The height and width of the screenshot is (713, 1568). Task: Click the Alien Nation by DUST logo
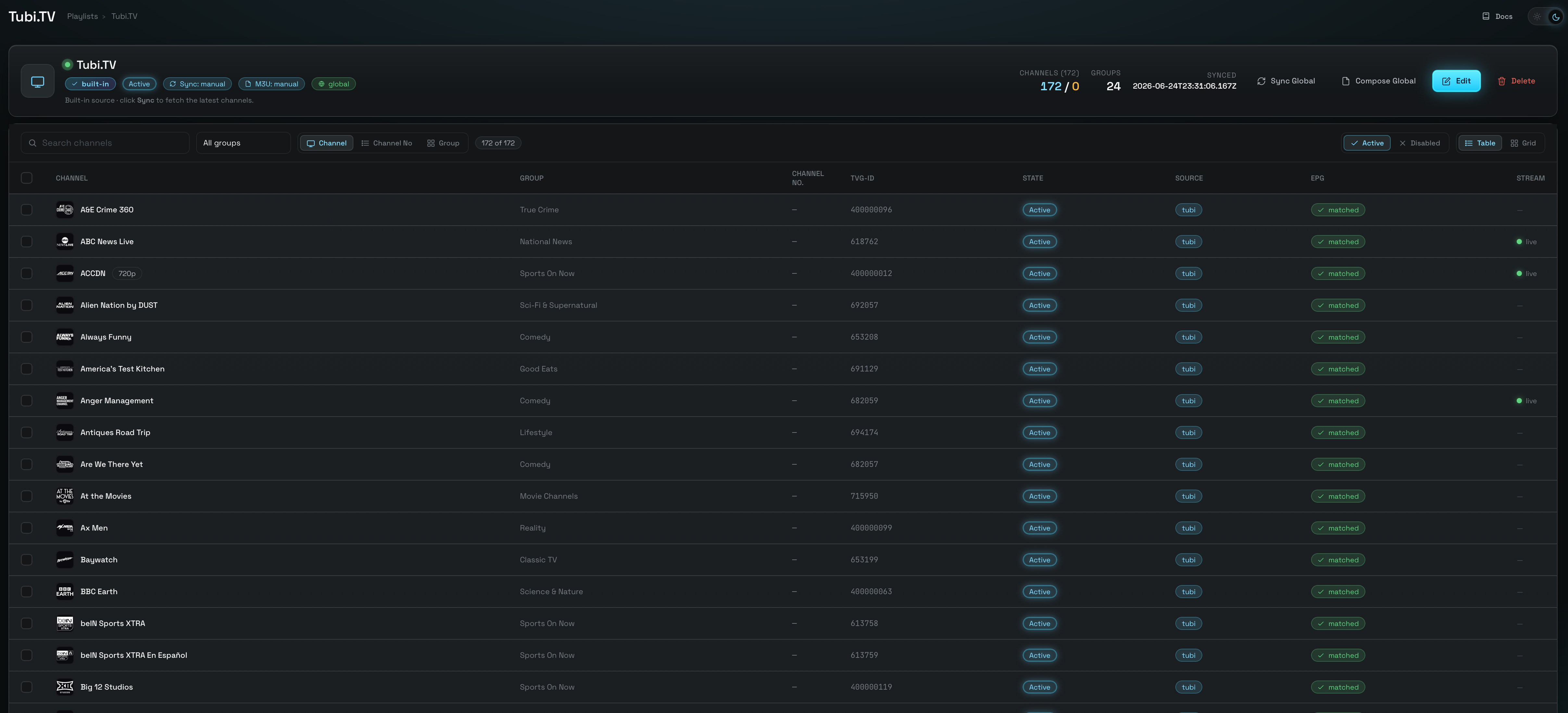point(65,306)
